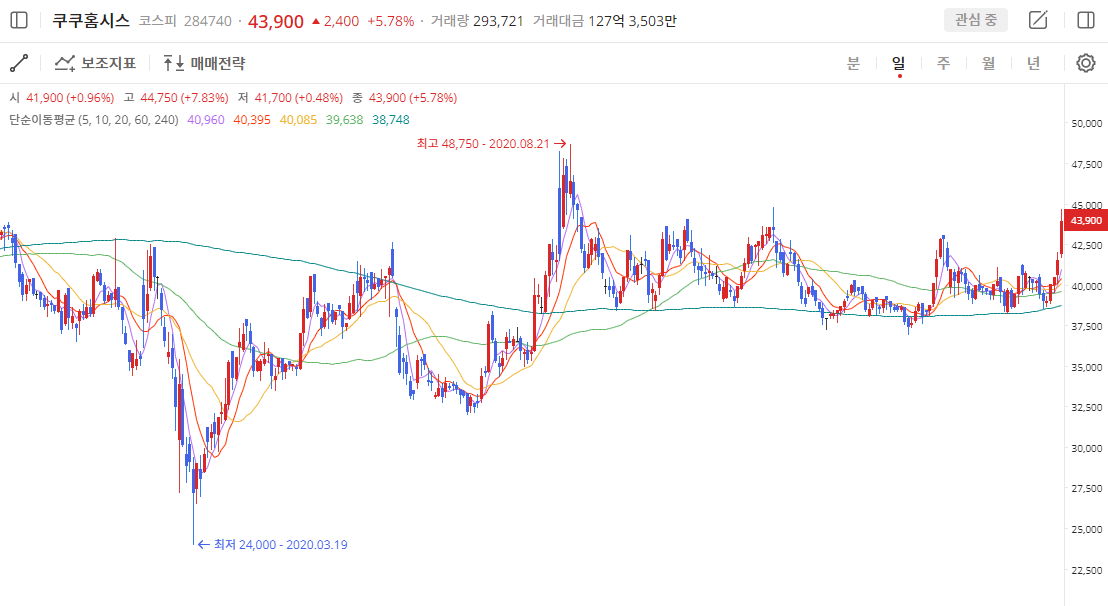Toggle the left sidebar panel icon
This screenshot has width=1108, height=606.
(x=19, y=20)
